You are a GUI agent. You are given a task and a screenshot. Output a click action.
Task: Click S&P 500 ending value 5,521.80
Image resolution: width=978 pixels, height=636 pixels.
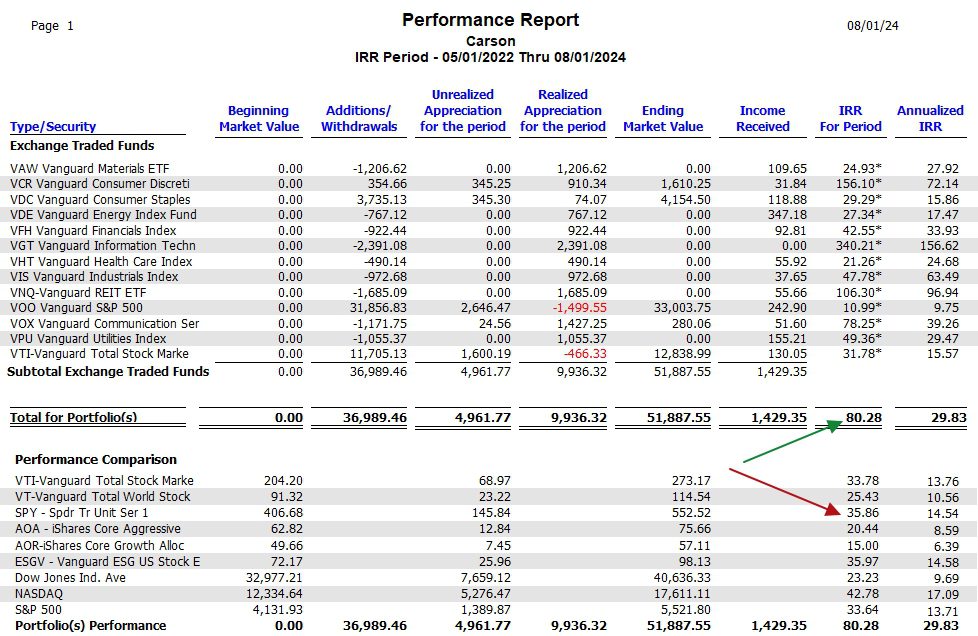pos(685,610)
